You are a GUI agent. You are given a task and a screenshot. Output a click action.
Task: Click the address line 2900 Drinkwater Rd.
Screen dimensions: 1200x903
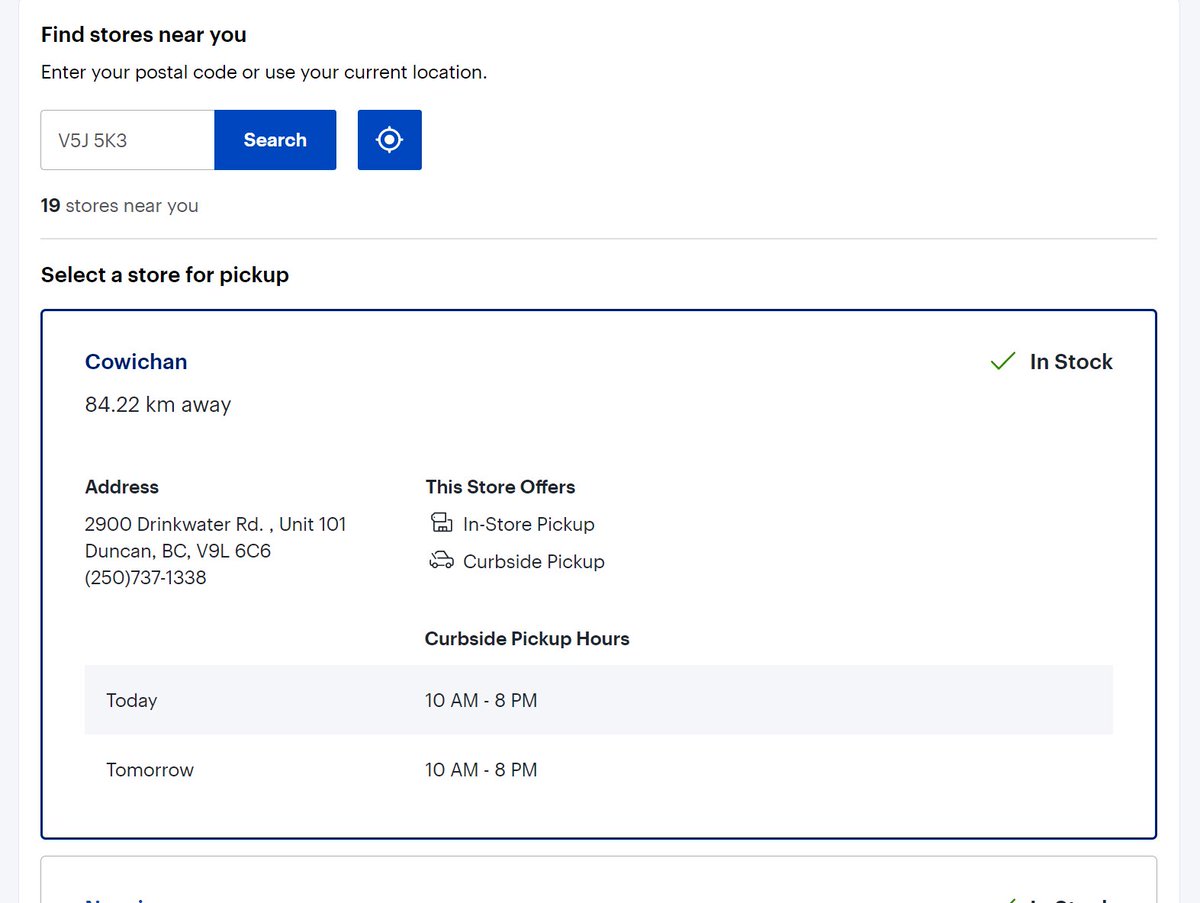[216, 524]
